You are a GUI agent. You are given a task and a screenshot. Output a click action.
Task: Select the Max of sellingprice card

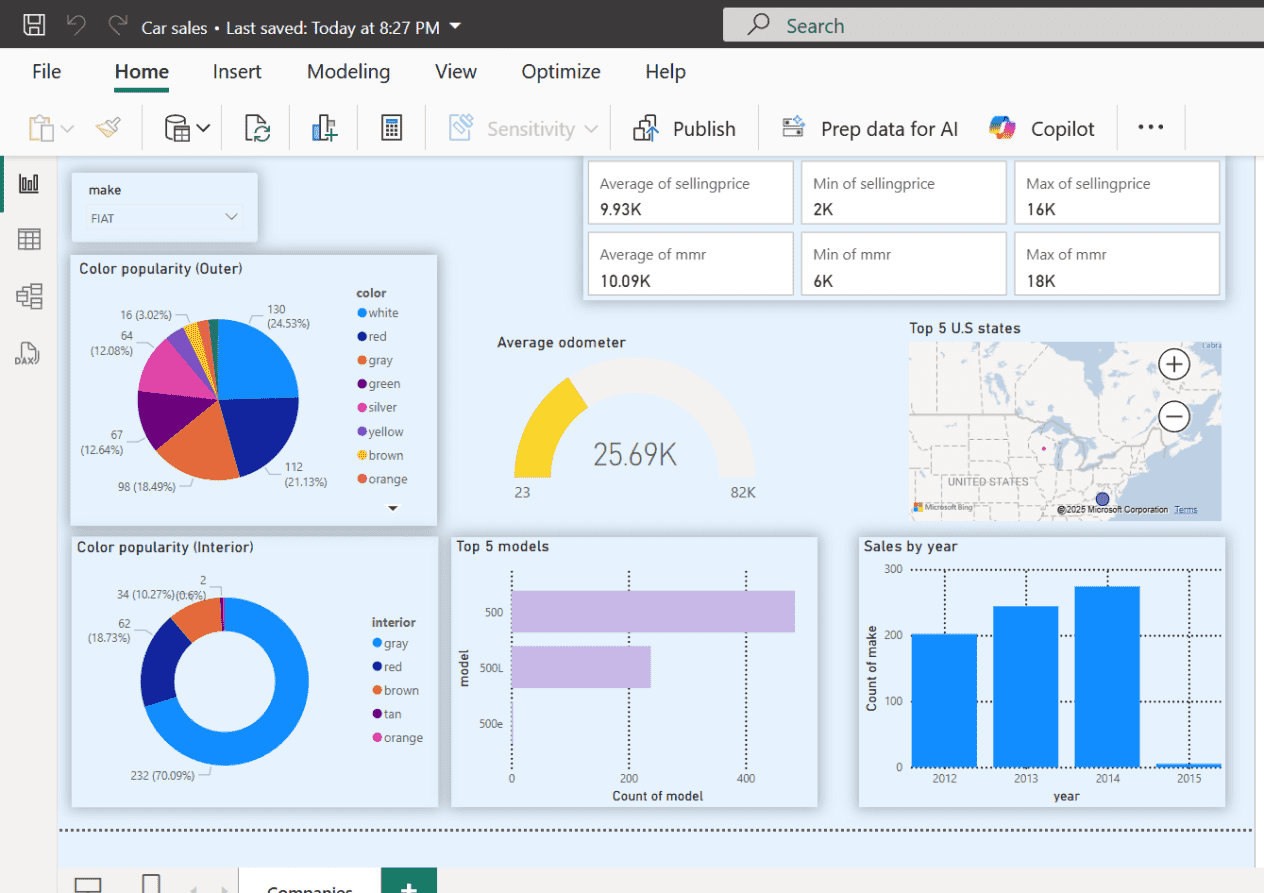[1117, 193]
